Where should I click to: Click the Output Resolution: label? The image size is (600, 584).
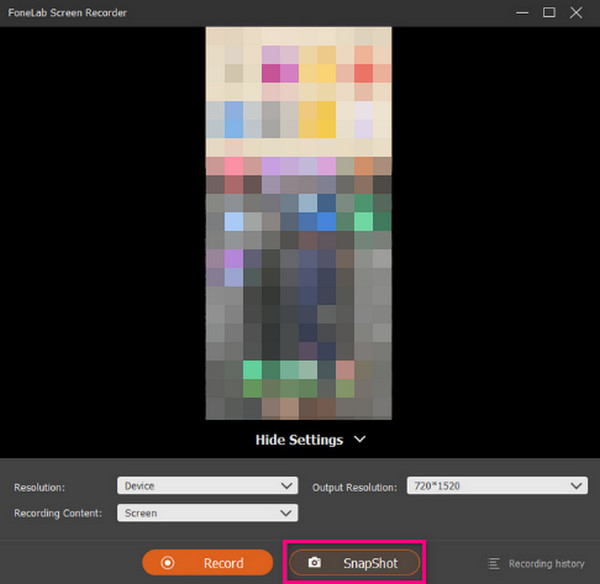354,487
